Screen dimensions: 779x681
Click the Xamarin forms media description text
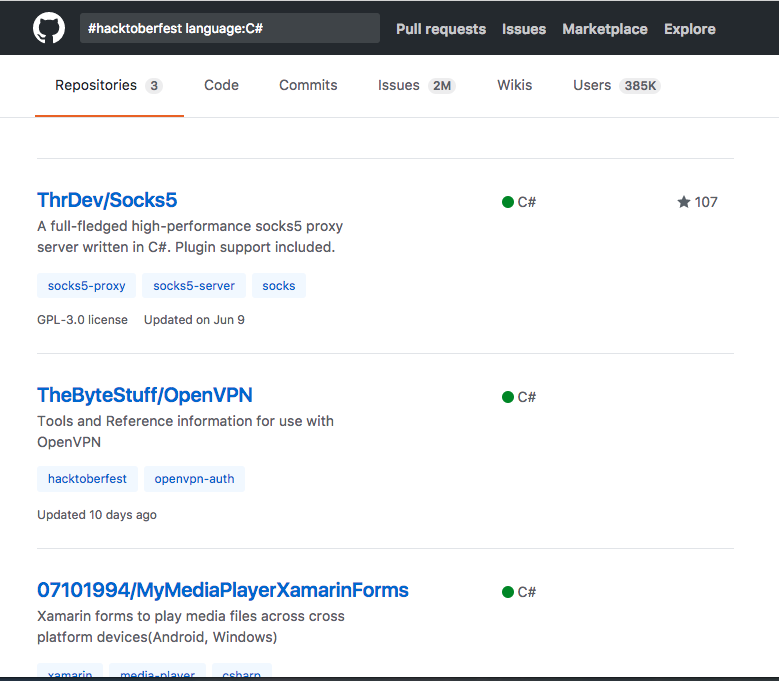coord(191,626)
